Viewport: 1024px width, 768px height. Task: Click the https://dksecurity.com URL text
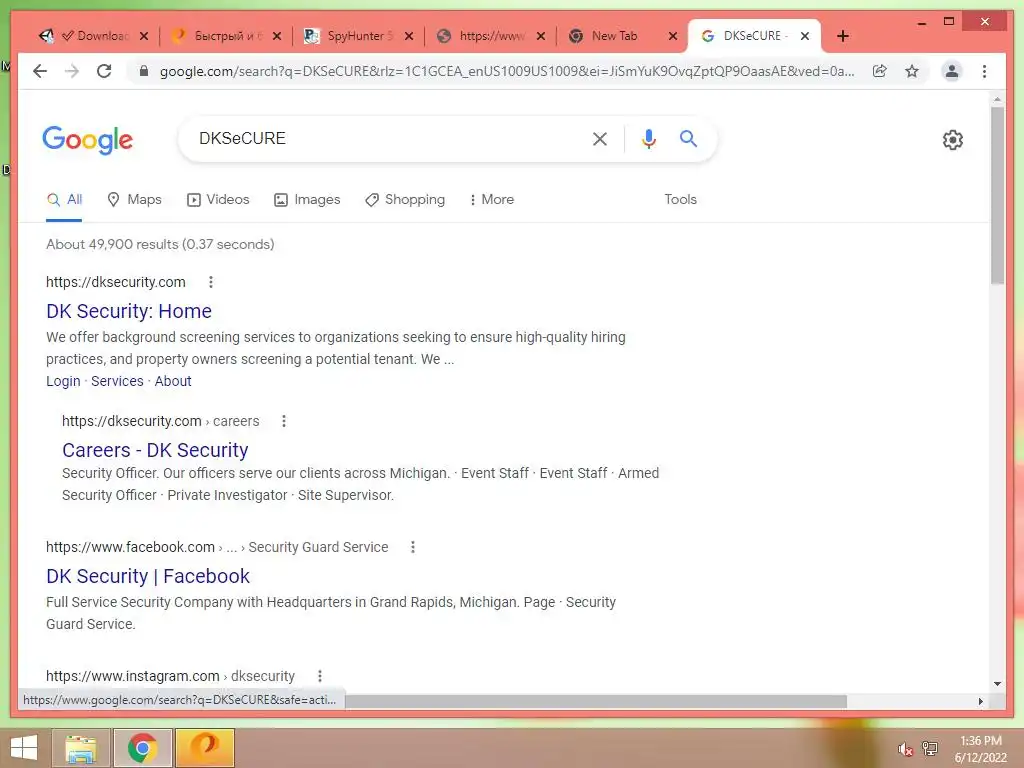(x=116, y=282)
